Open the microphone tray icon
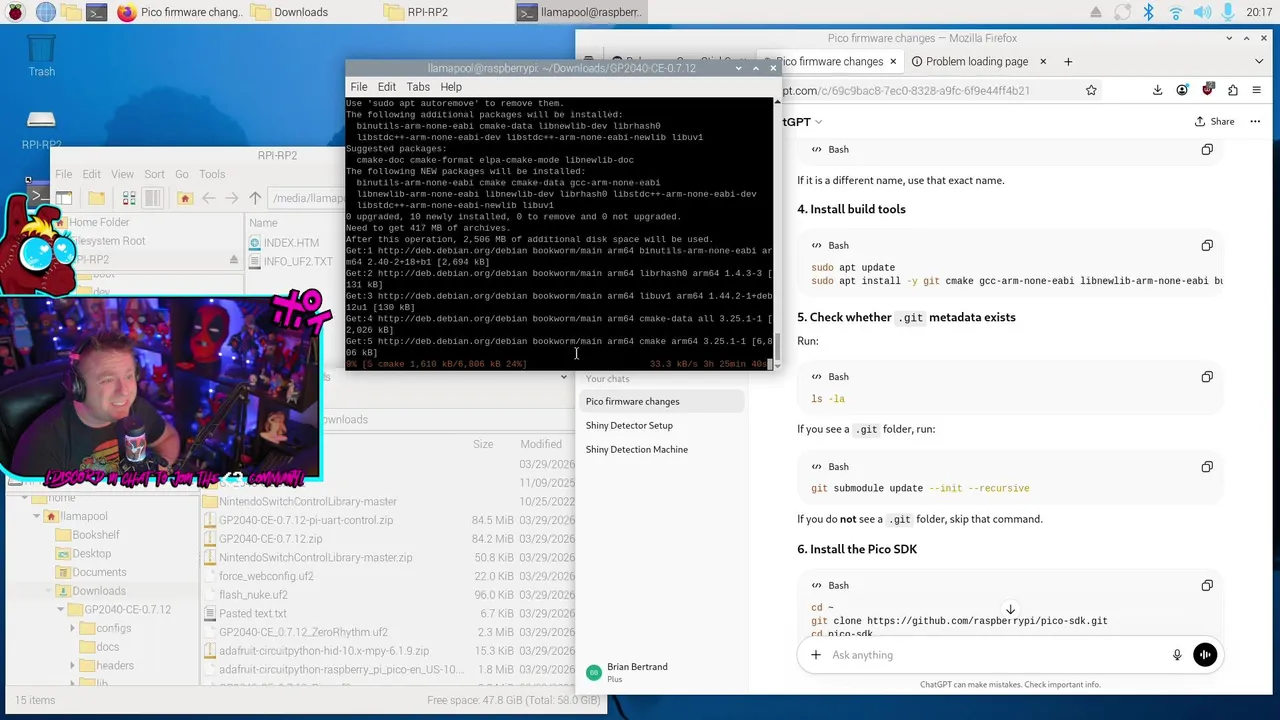 pos(1227,12)
